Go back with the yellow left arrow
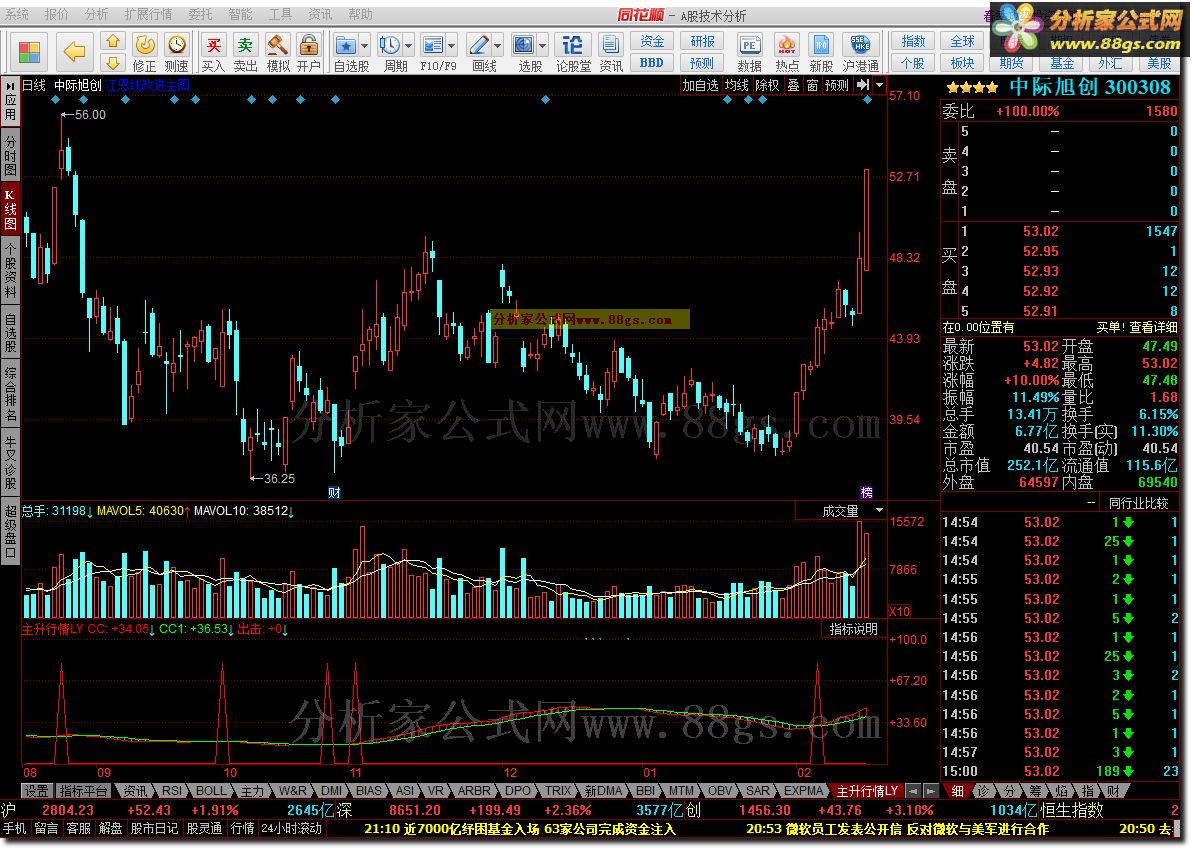Viewport: 1192px width, 849px height. [x=74, y=52]
